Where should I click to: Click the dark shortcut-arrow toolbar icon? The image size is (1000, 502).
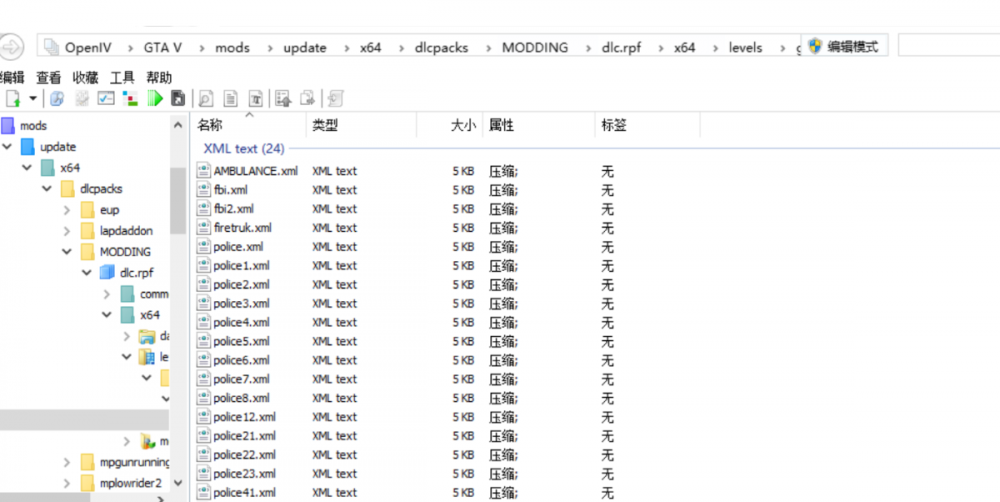[x=178, y=98]
